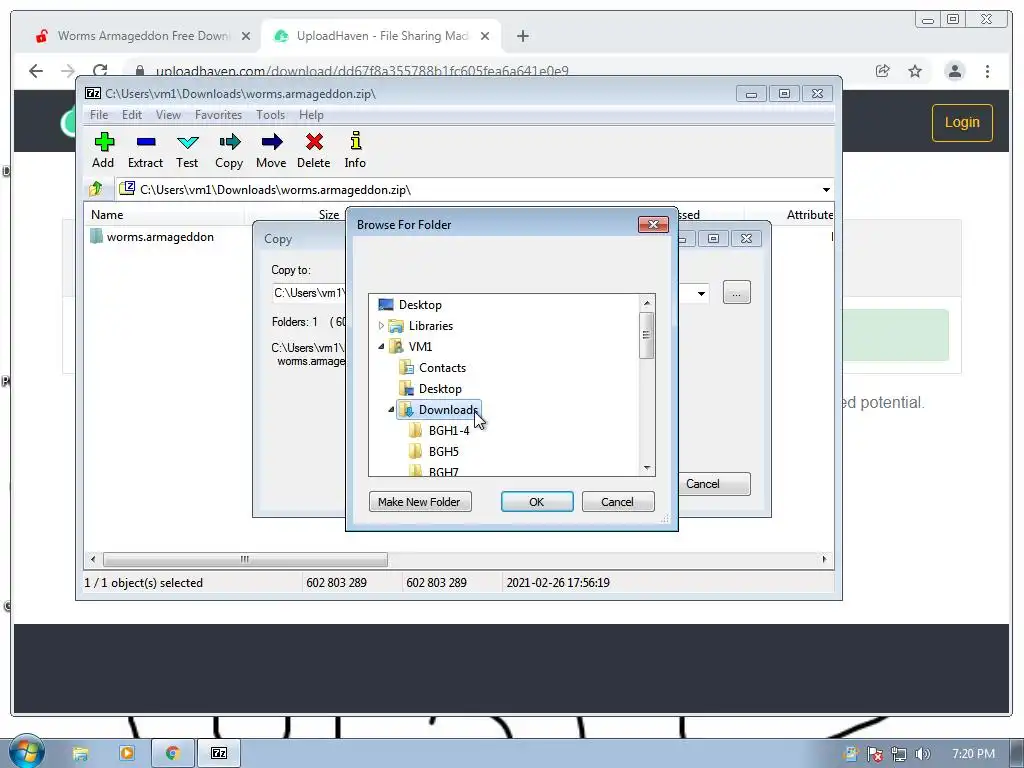Click Chrome share page icon

(882, 71)
